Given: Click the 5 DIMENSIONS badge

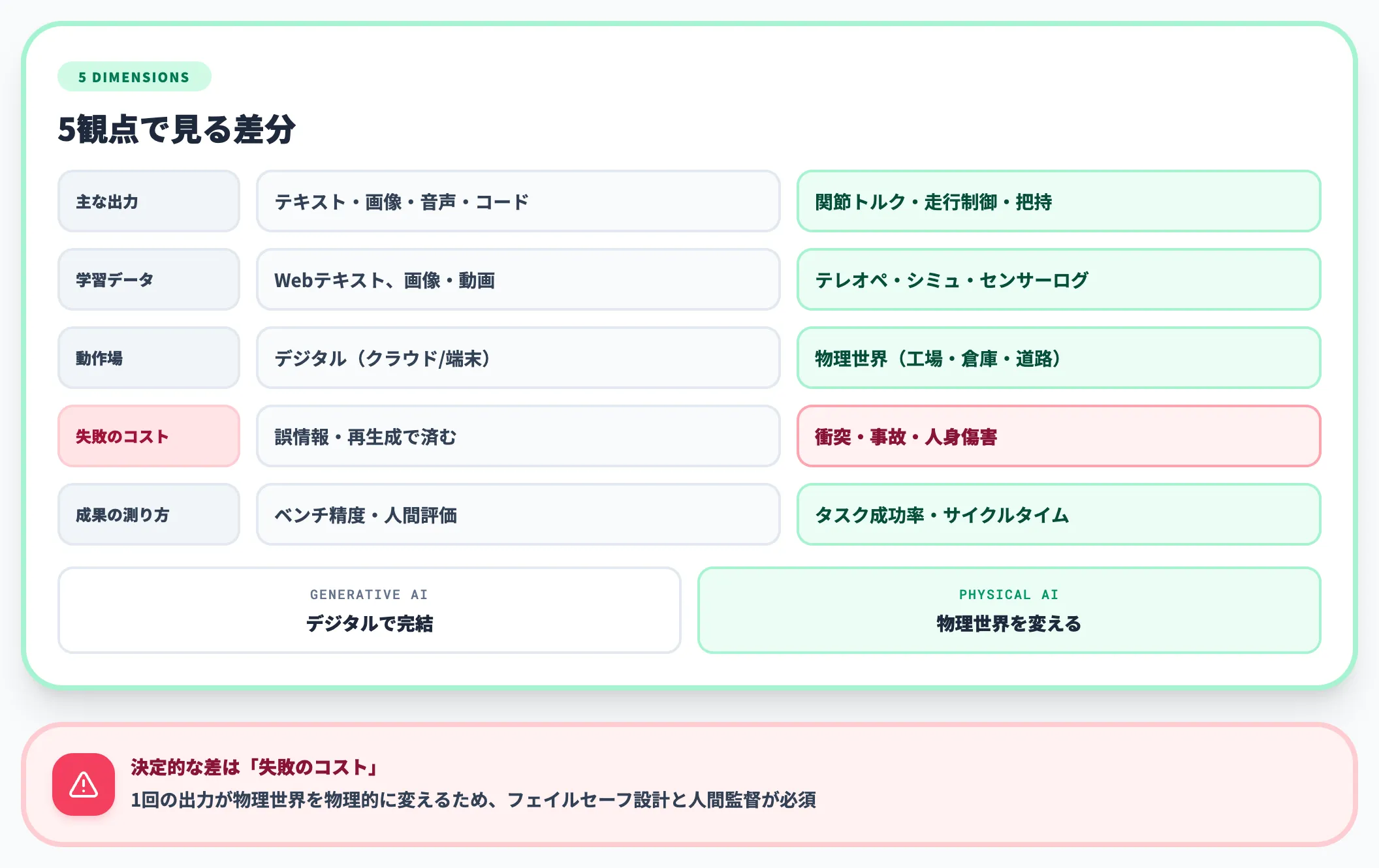Looking at the screenshot, I should [x=135, y=77].
